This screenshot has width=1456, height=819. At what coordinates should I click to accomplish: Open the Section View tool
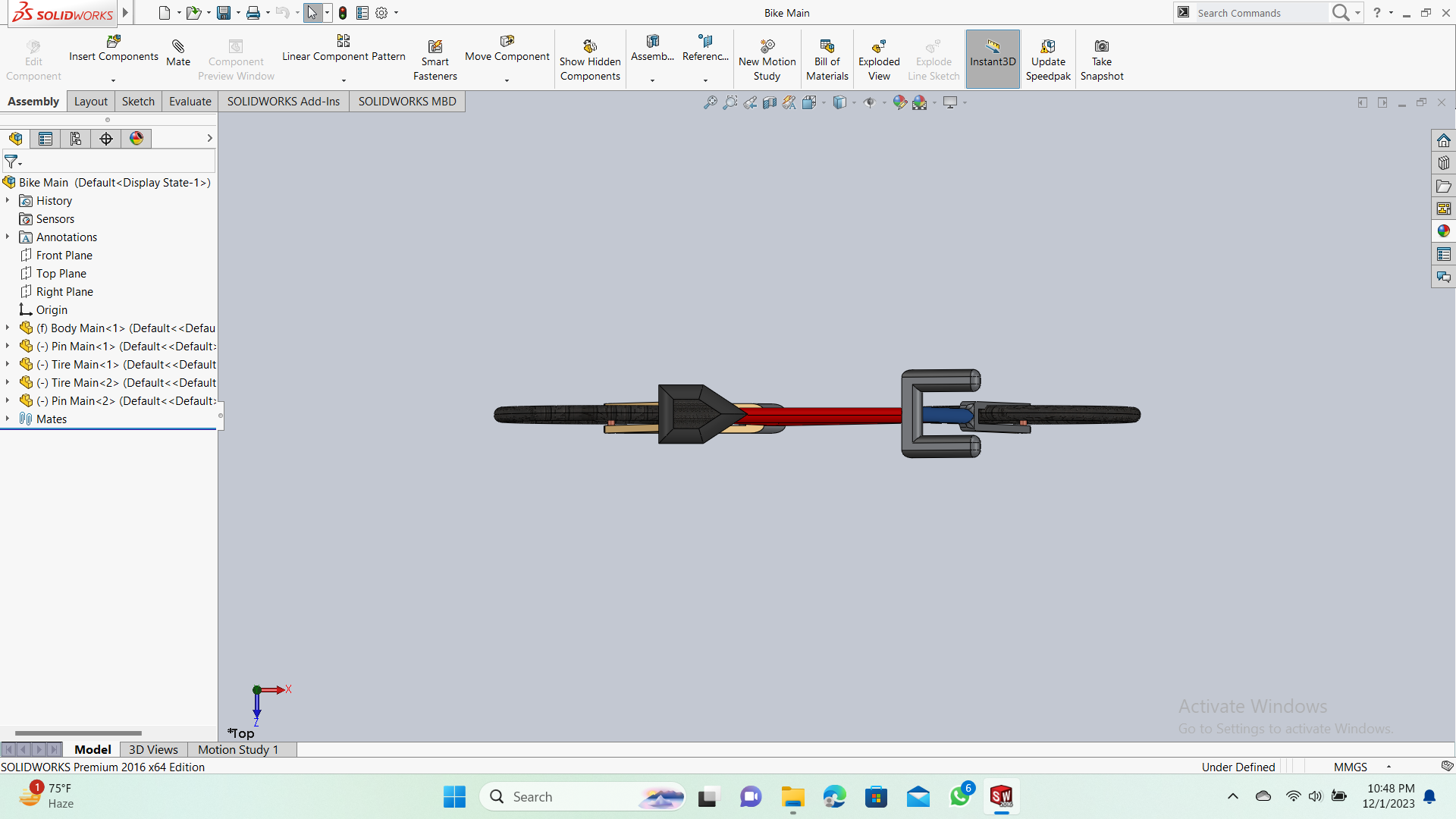pos(769,102)
